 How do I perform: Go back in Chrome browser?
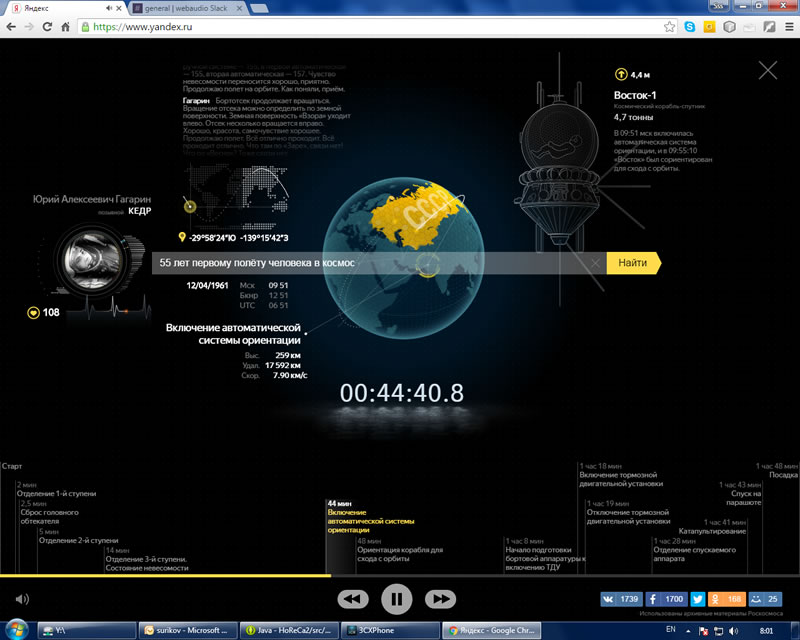[x=11, y=27]
